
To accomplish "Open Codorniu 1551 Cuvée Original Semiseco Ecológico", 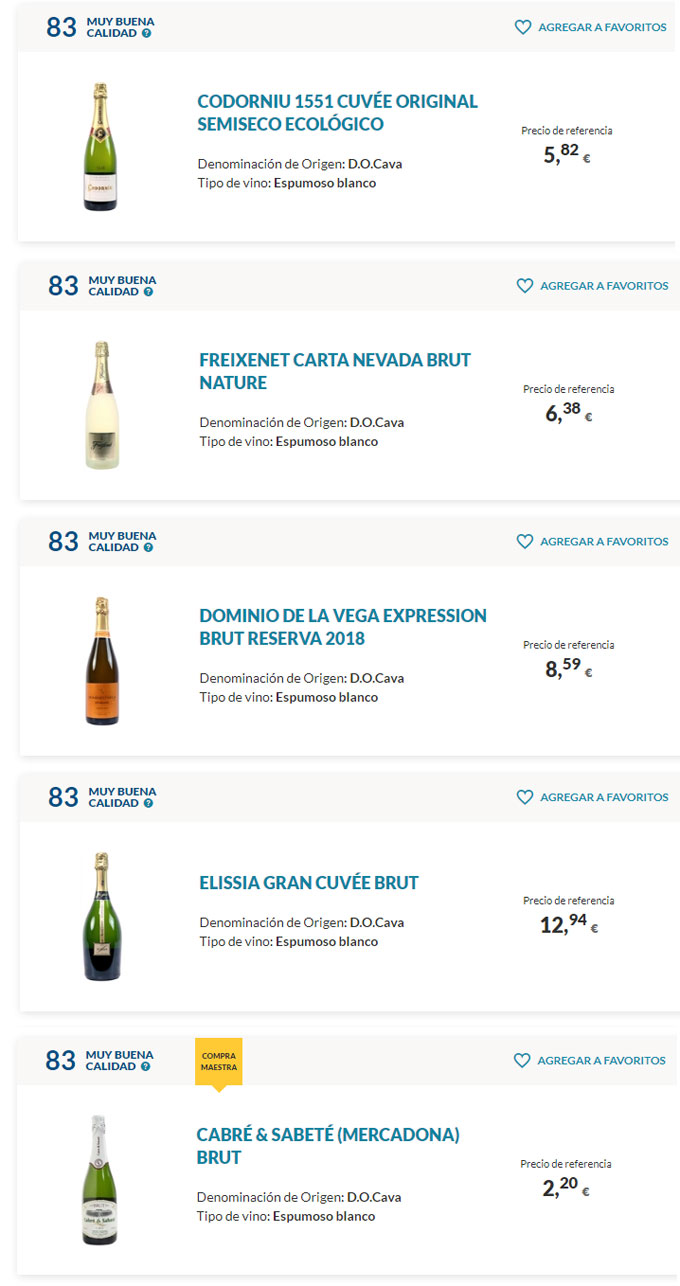I will click(337, 113).
